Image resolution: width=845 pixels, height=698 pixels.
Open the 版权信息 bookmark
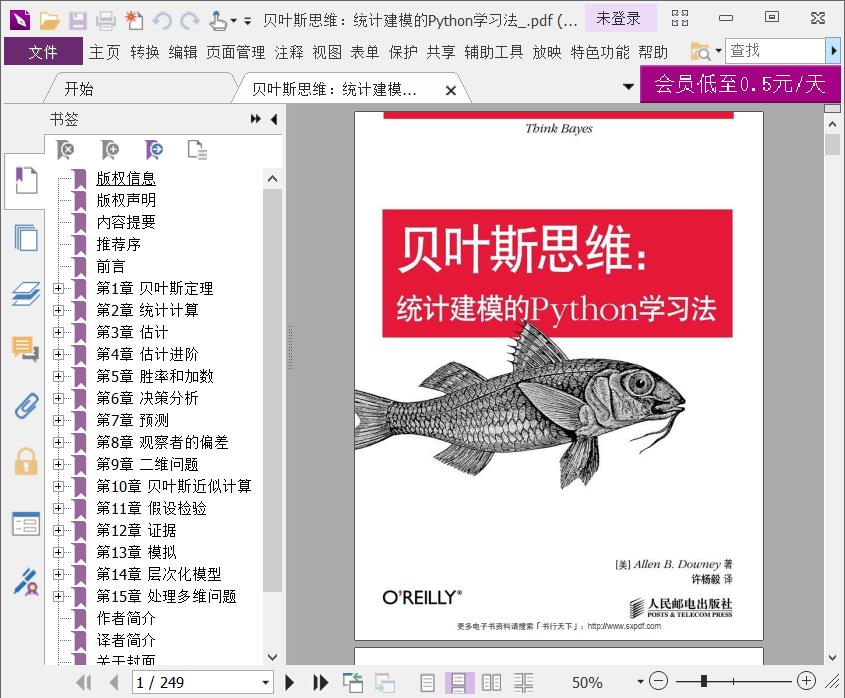(x=126, y=178)
